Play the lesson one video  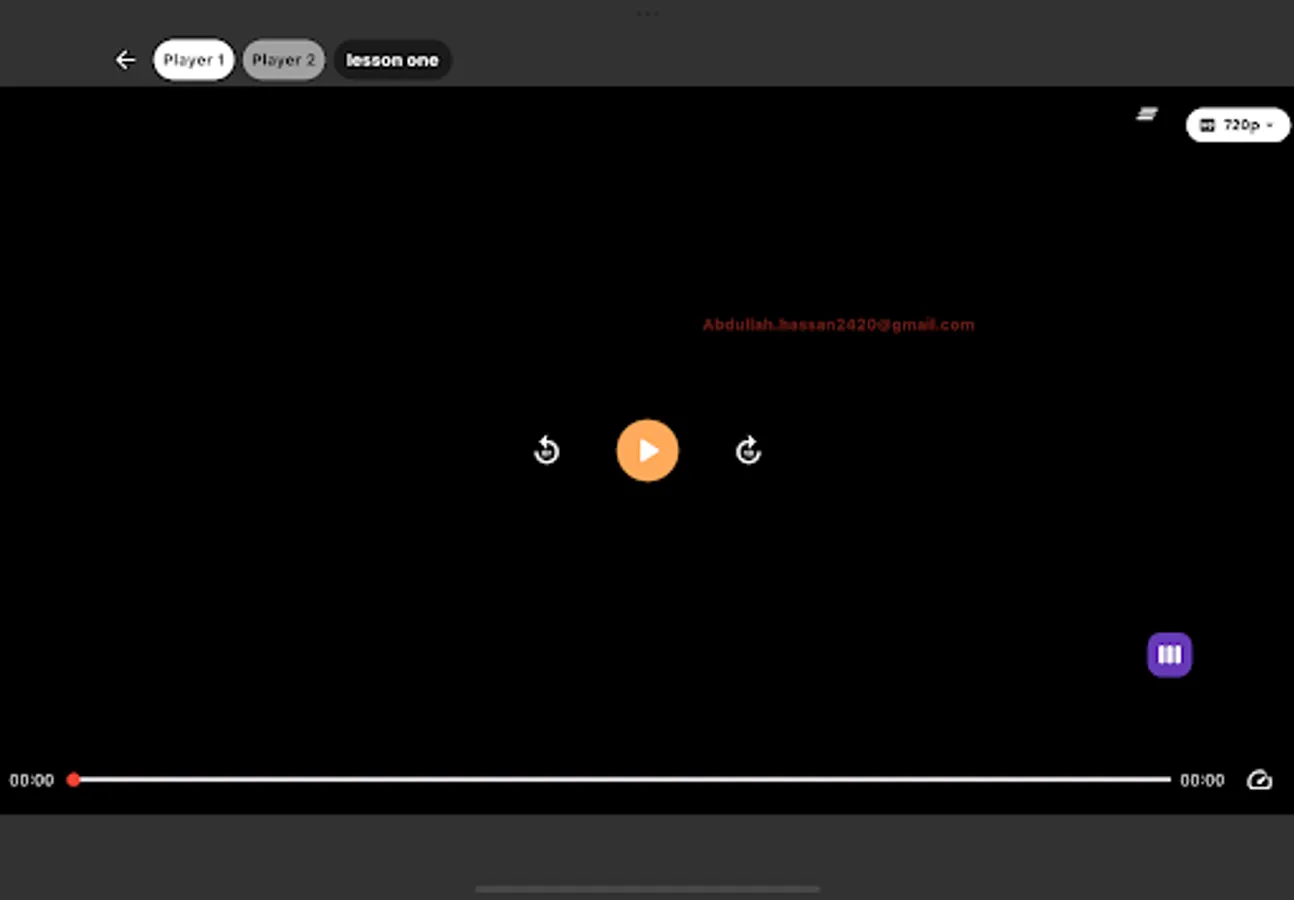click(x=647, y=450)
